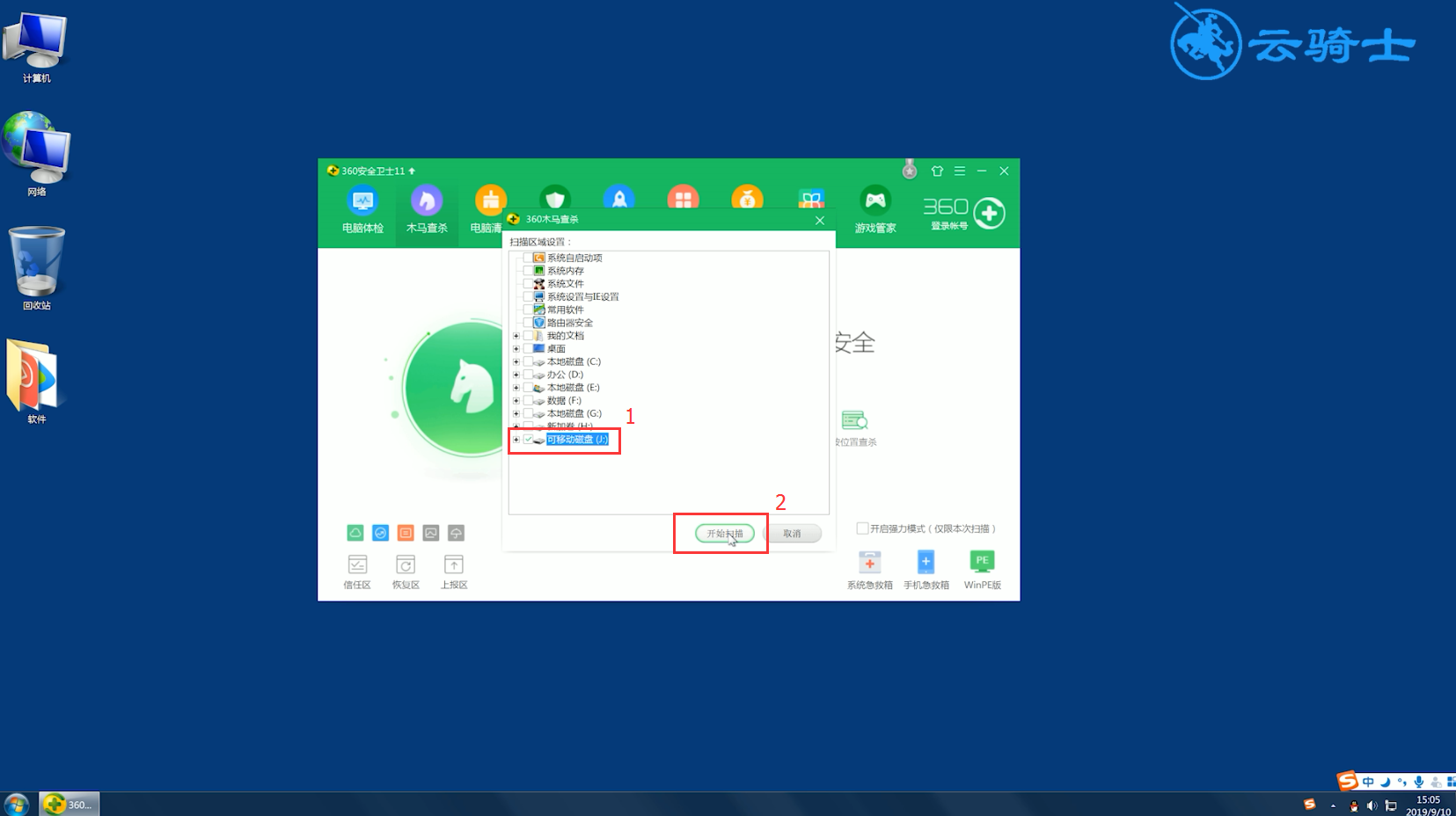Toggle the 中 input mode on language bar

click(1368, 782)
